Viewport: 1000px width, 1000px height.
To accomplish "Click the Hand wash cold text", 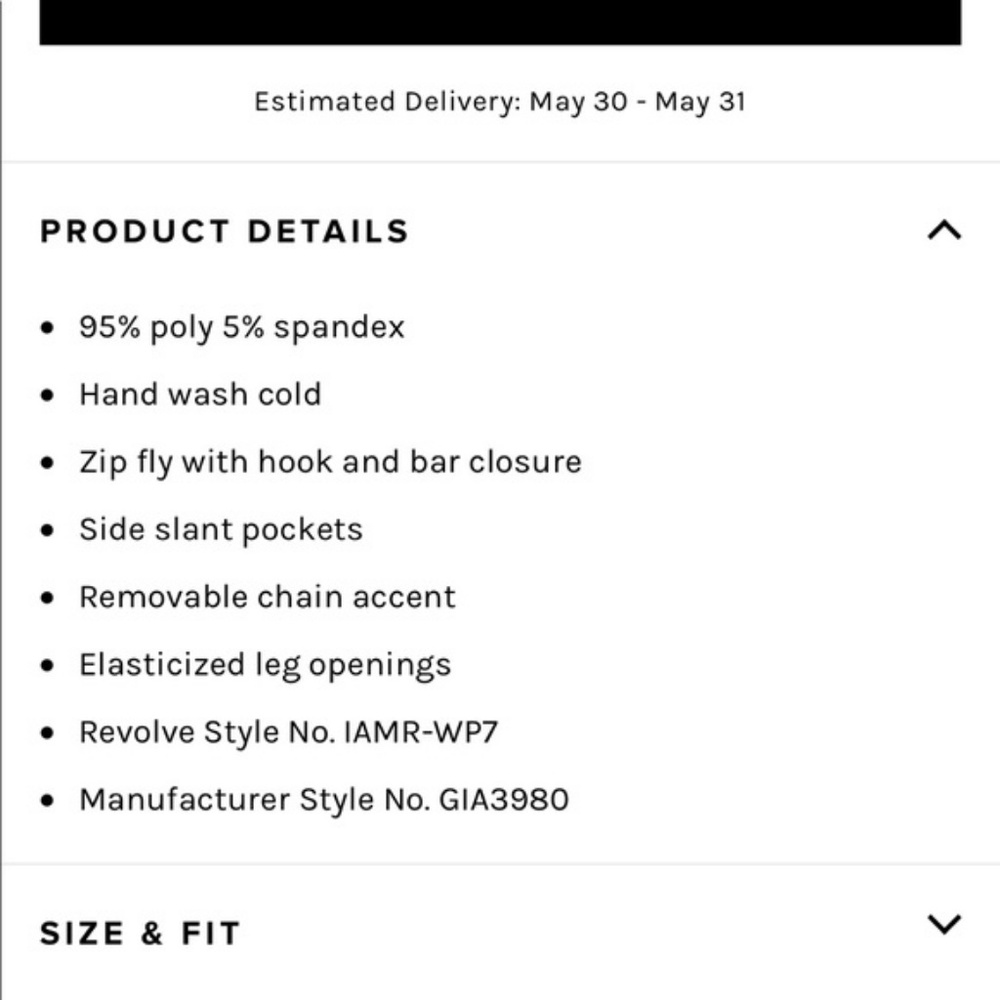I will 200,395.
